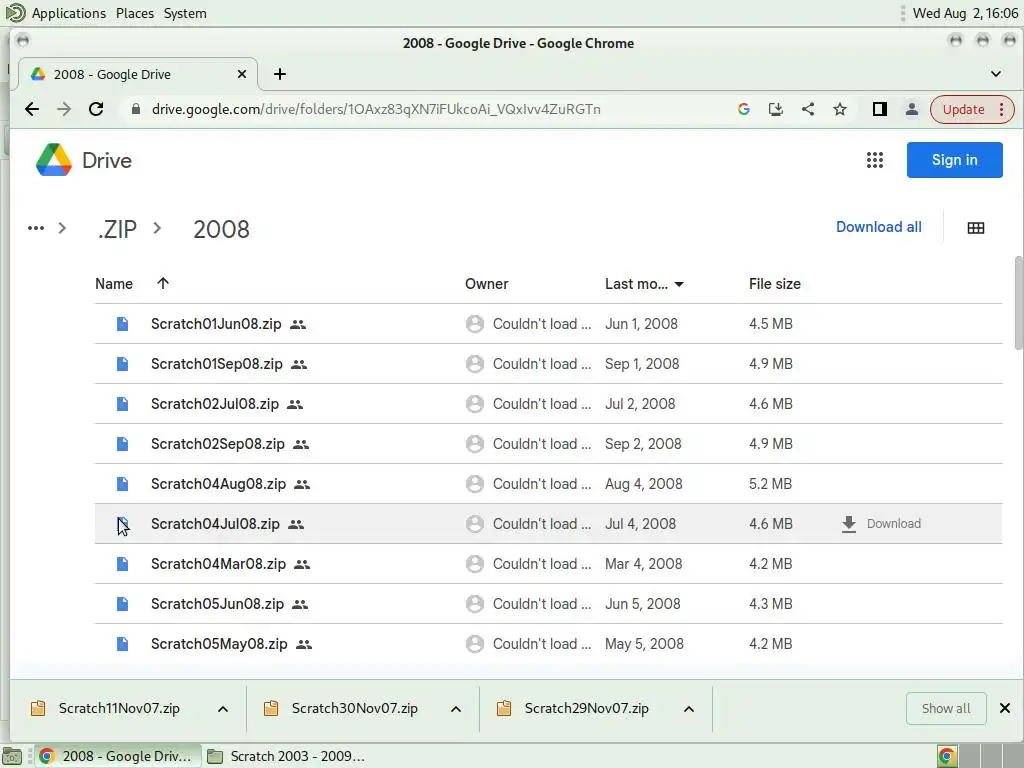Viewport: 1024px width, 768px height.
Task: Click Download all link
Action: pyautogui.click(x=878, y=227)
